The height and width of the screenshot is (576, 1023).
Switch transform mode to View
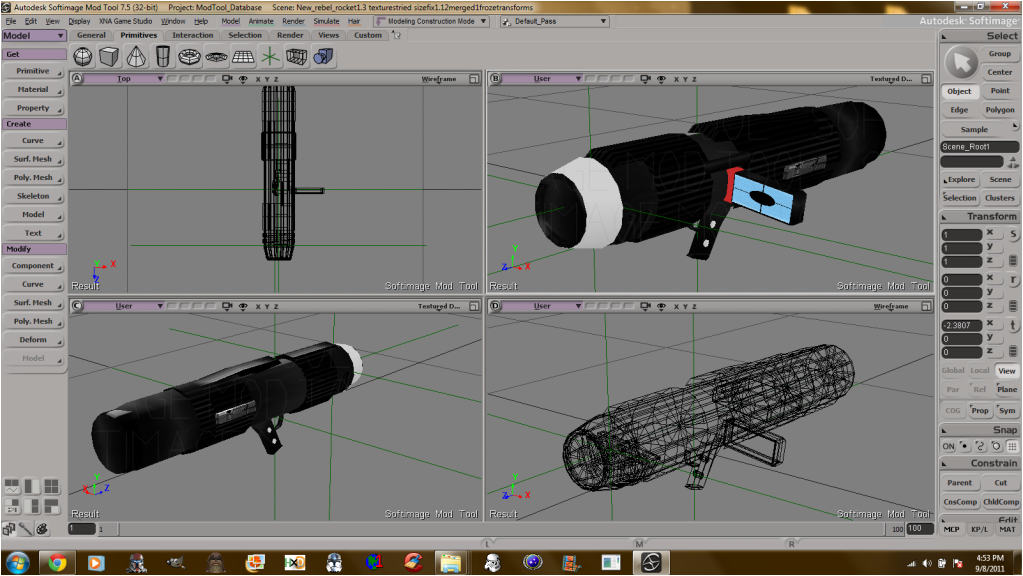click(x=1007, y=371)
